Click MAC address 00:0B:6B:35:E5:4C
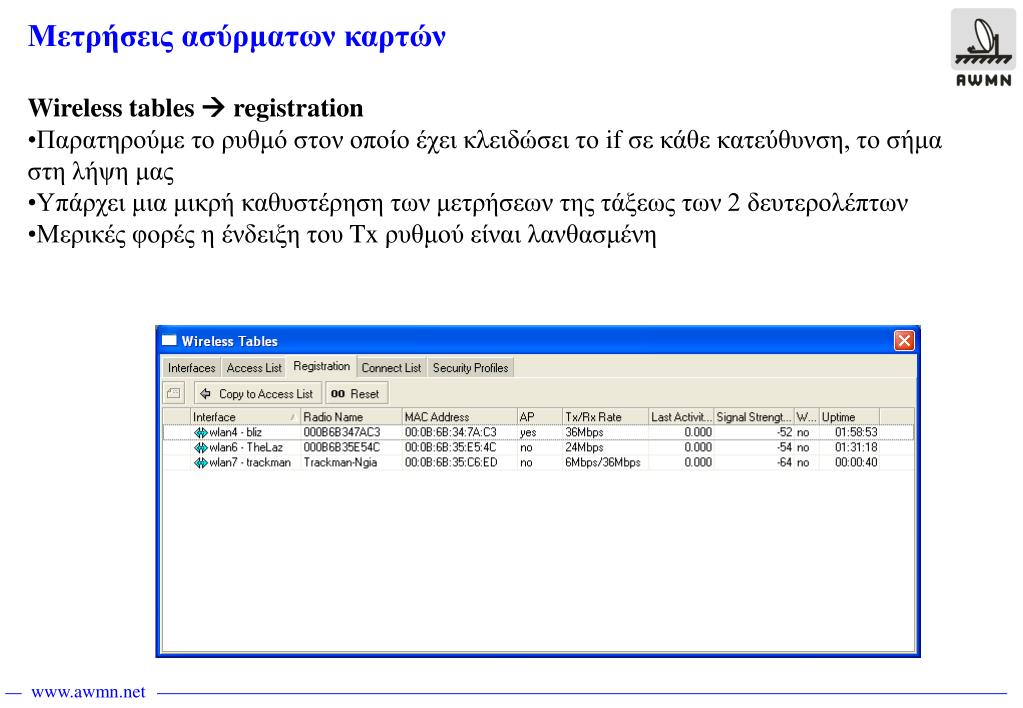Image resolution: width=1023 pixels, height=708 pixels. pyautogui.click(x=450, y=447)
